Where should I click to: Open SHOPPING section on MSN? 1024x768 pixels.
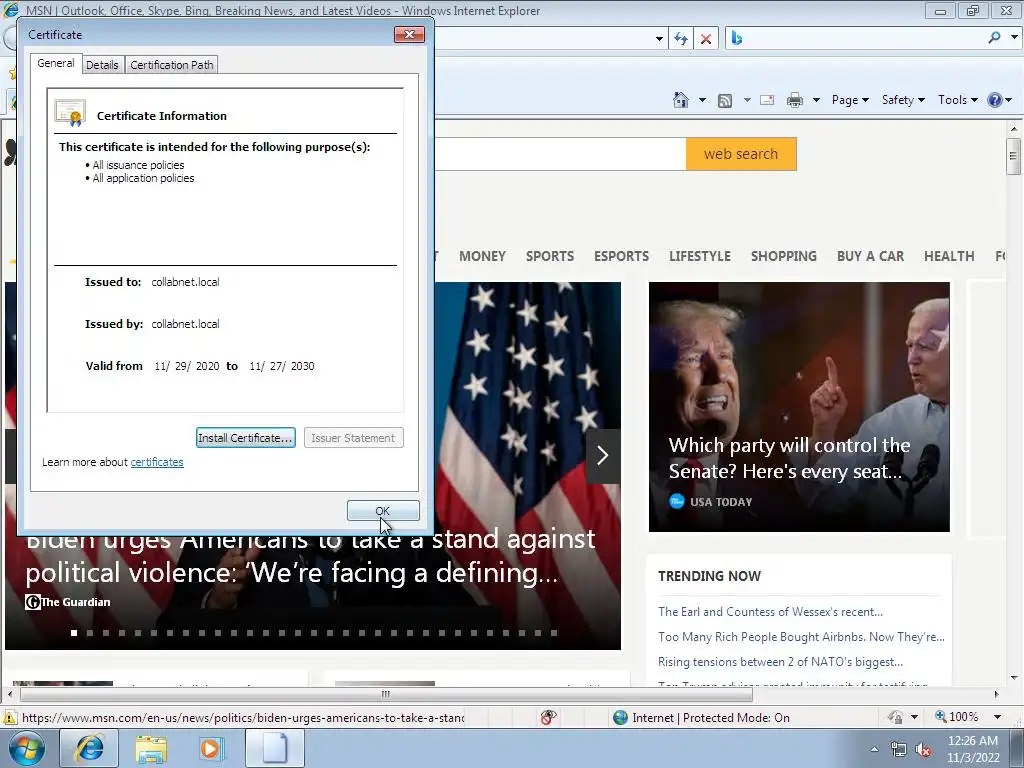[x=784, y=256]
